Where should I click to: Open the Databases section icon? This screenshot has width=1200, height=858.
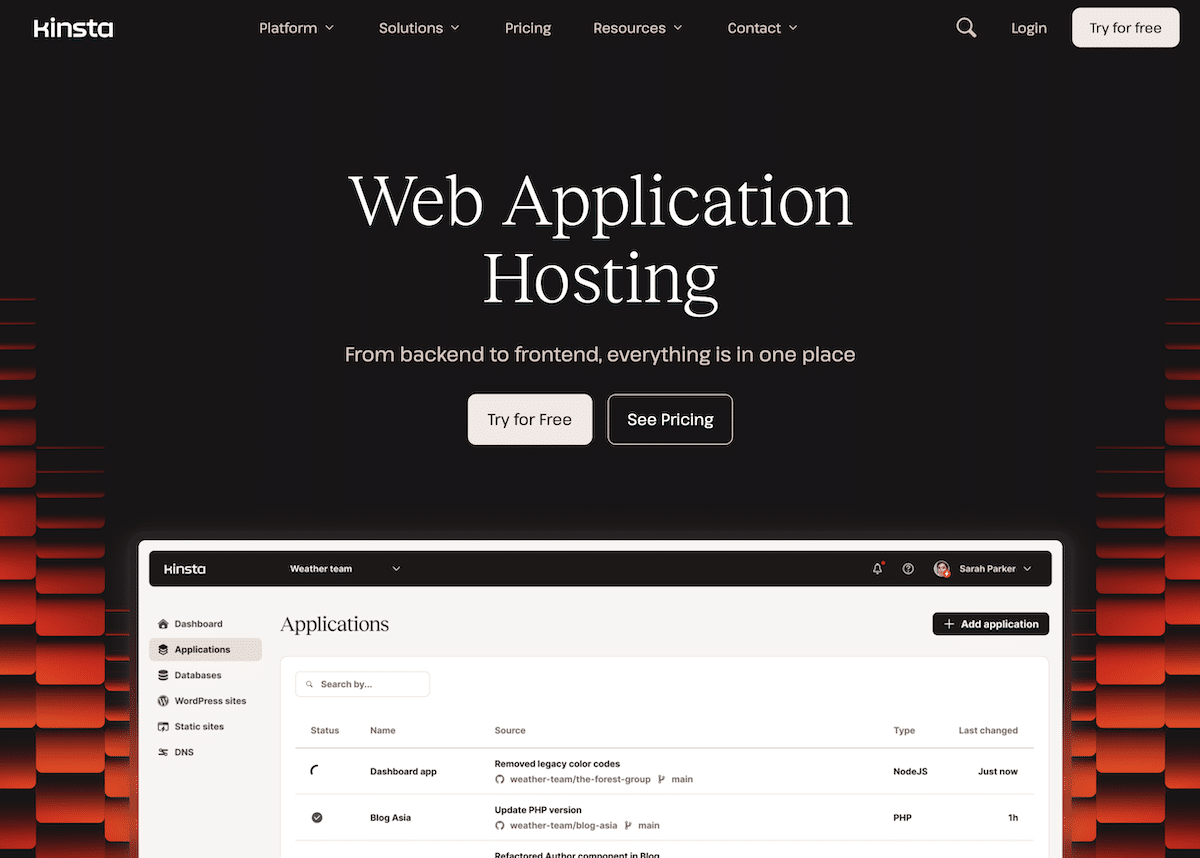tap(163, 675)
